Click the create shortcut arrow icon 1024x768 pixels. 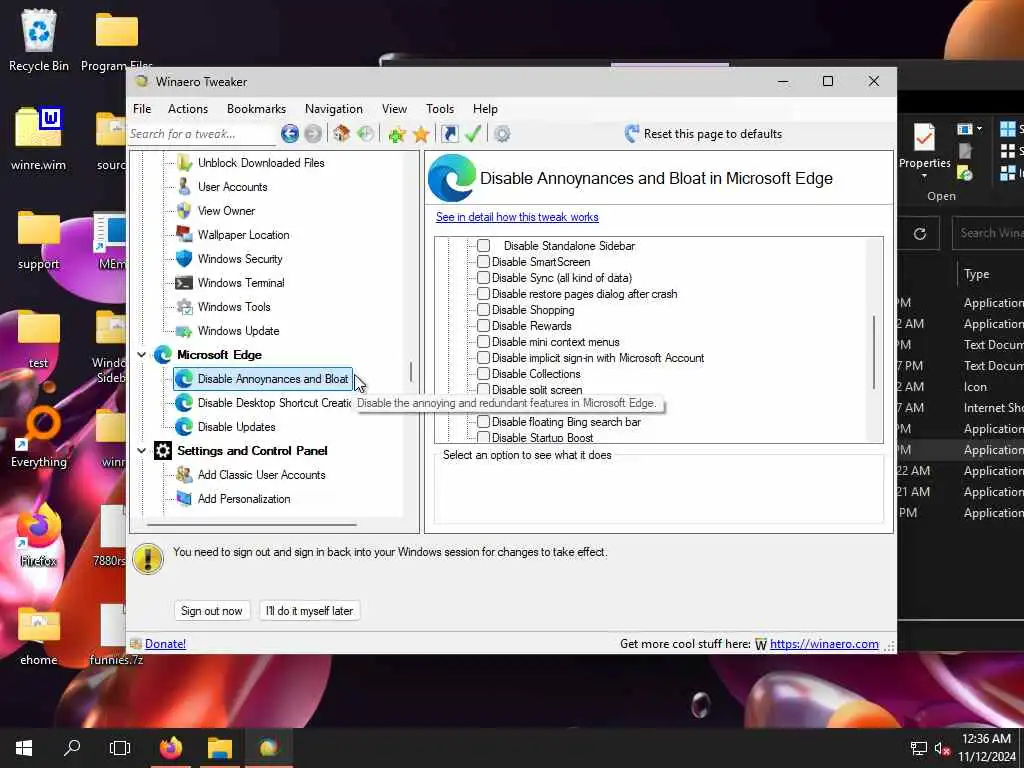coord(449,134)
